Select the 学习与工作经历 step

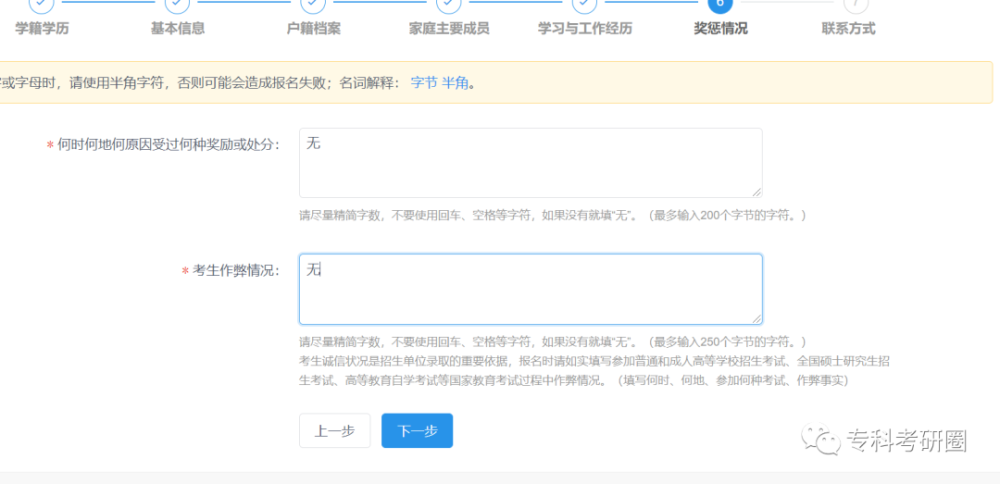[585, 29]
